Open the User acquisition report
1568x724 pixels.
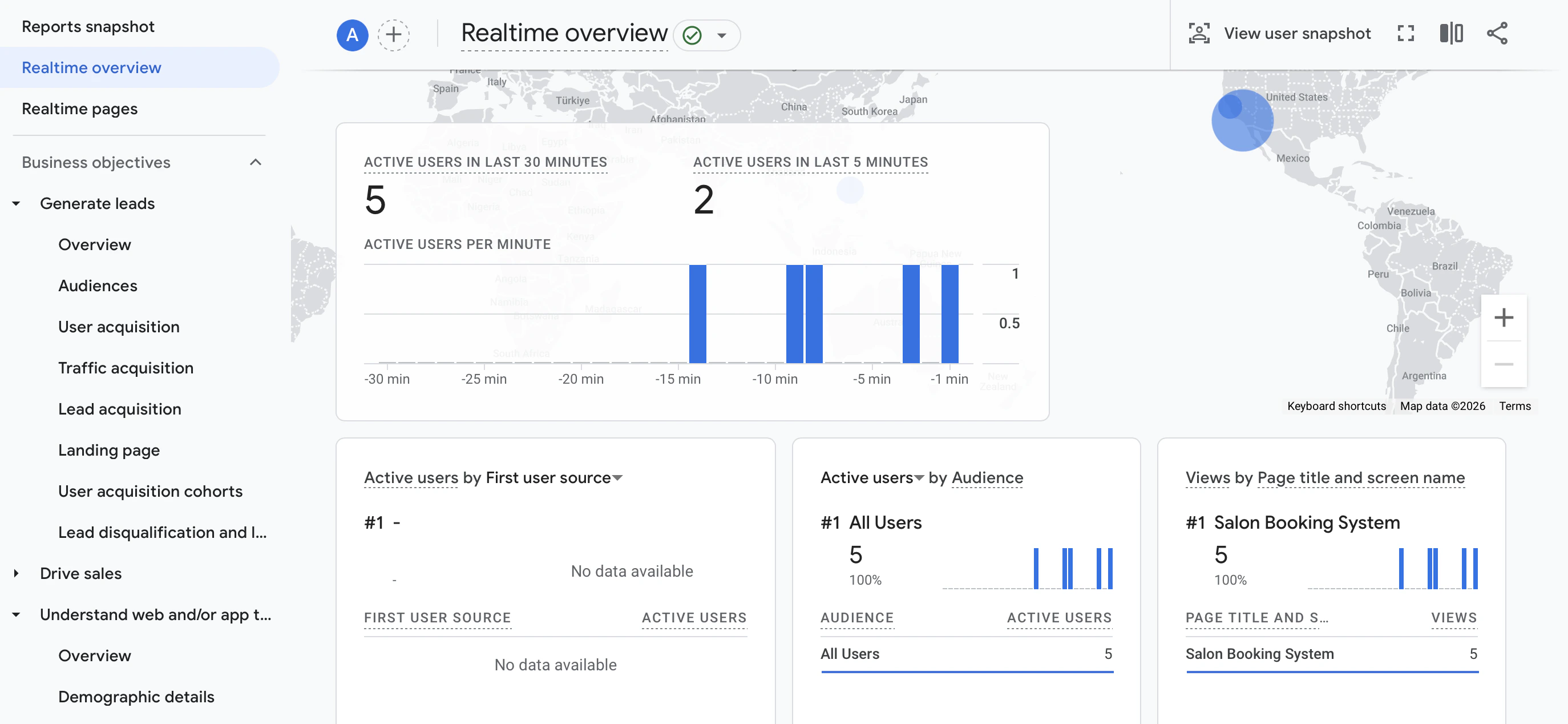coord(119,327)
